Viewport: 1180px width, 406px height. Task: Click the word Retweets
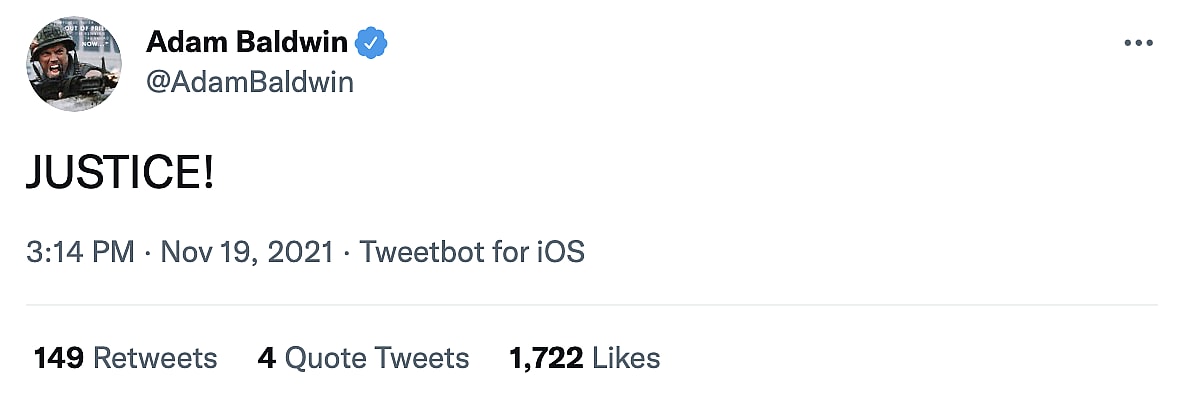pos(155,358)
